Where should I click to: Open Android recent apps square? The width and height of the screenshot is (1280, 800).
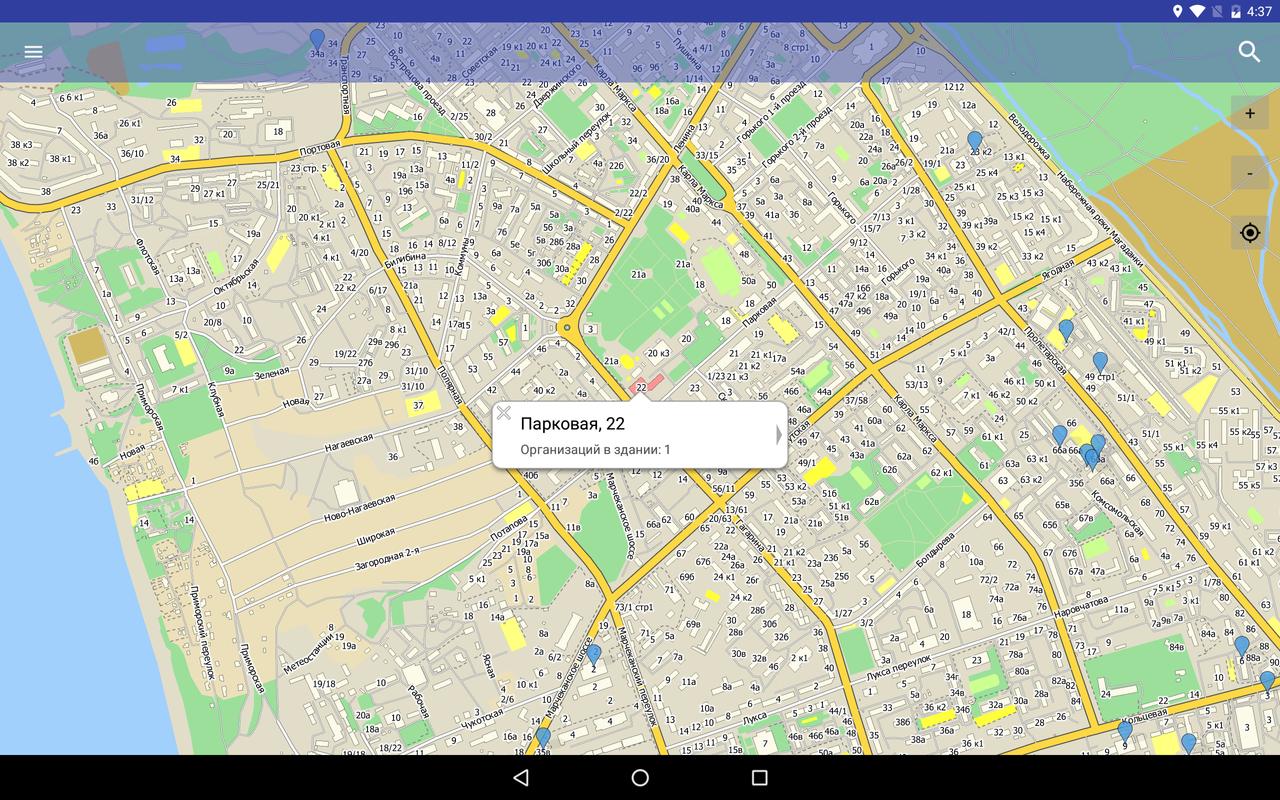pyautogui.click(x=759, y=777)
